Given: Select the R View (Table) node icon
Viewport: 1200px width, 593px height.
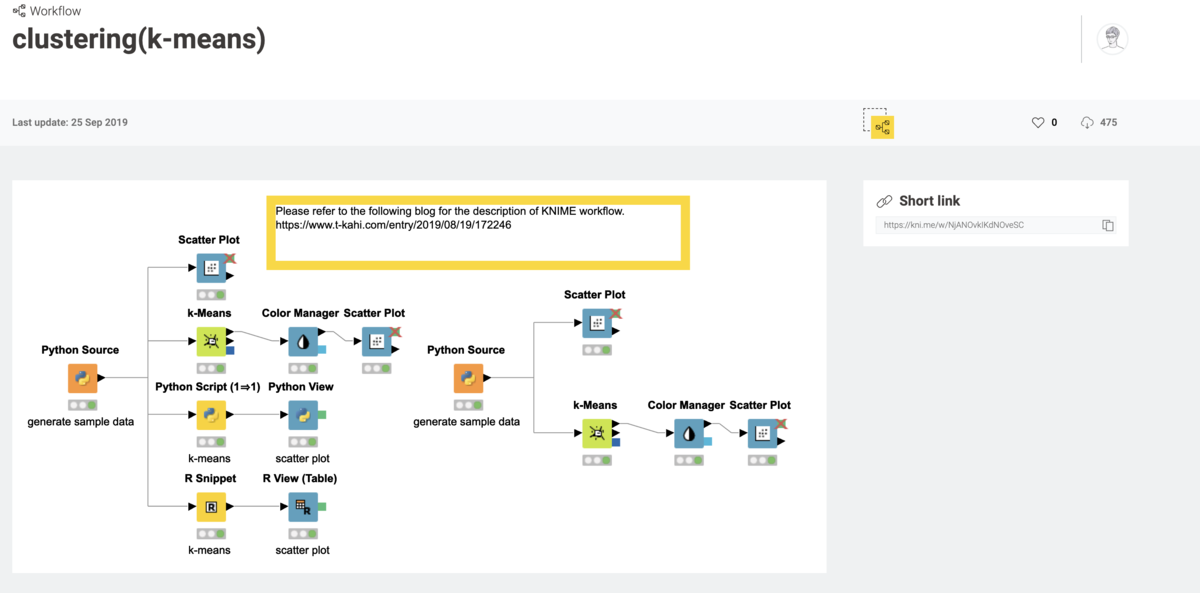Looking at the screenshot, I should click(303, 506).
